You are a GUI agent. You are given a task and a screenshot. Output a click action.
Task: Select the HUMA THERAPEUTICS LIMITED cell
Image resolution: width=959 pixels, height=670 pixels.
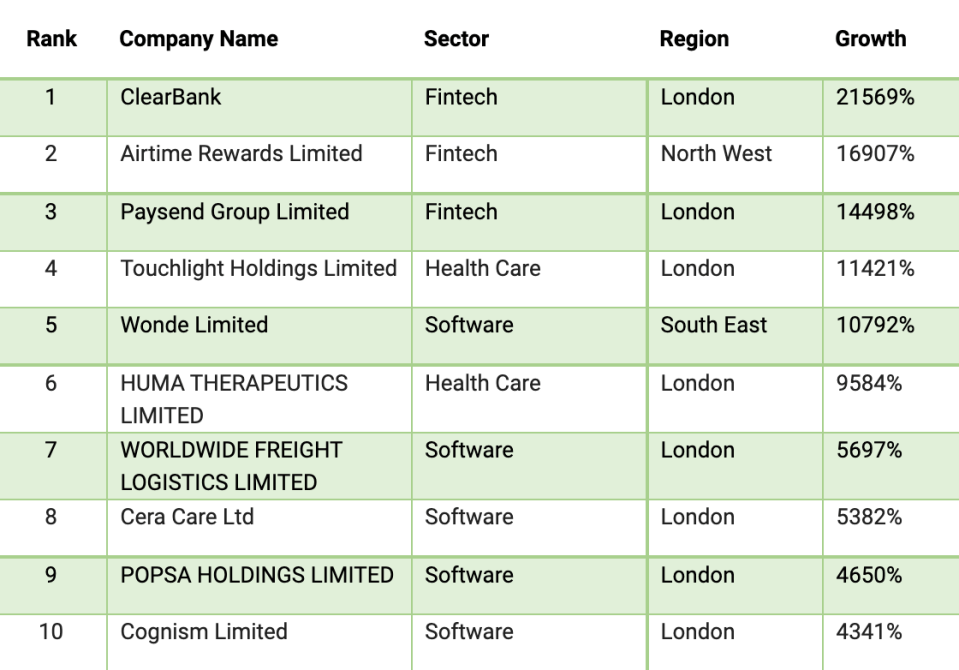[x=234, y=398]
